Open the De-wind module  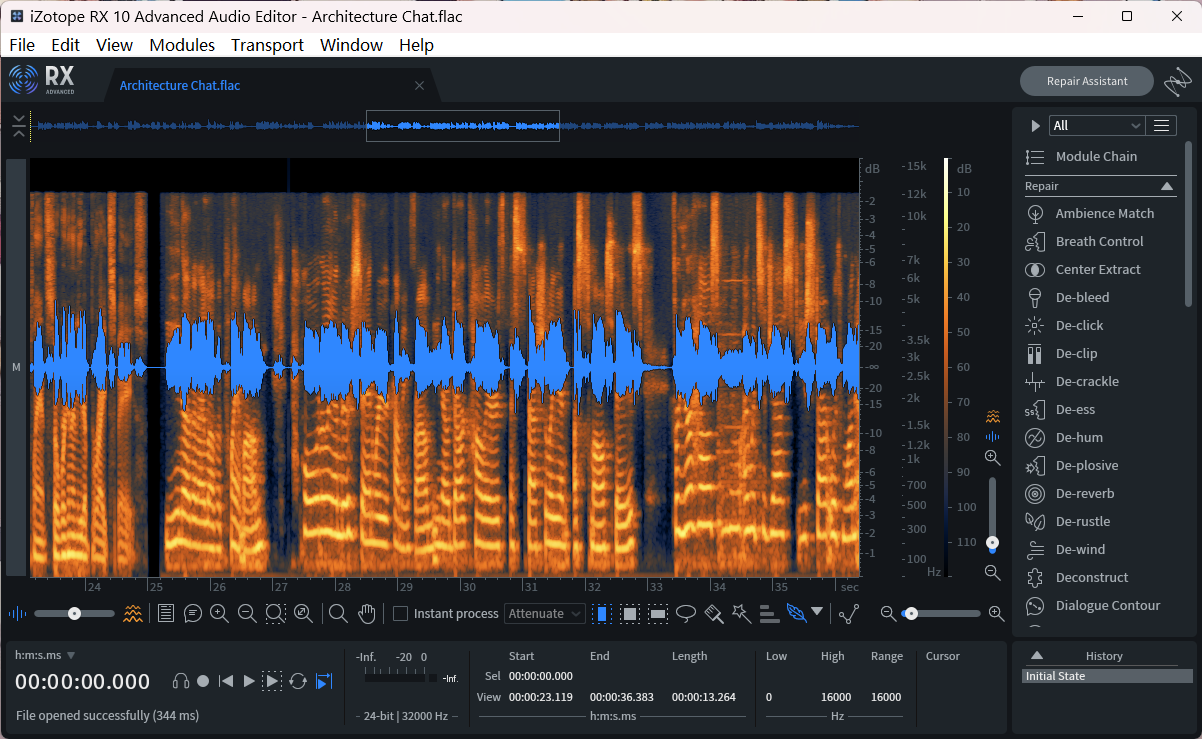coord(1065,549)
